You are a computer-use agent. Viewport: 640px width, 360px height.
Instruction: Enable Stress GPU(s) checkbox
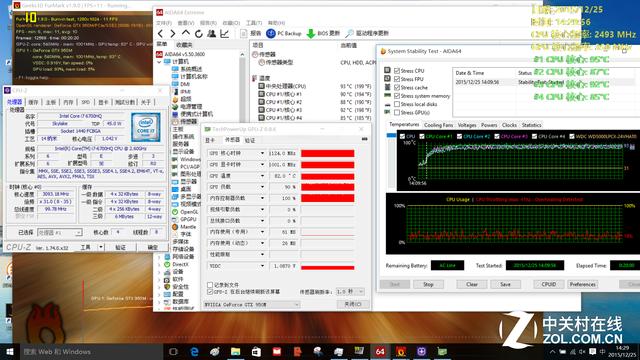point(397,112)
